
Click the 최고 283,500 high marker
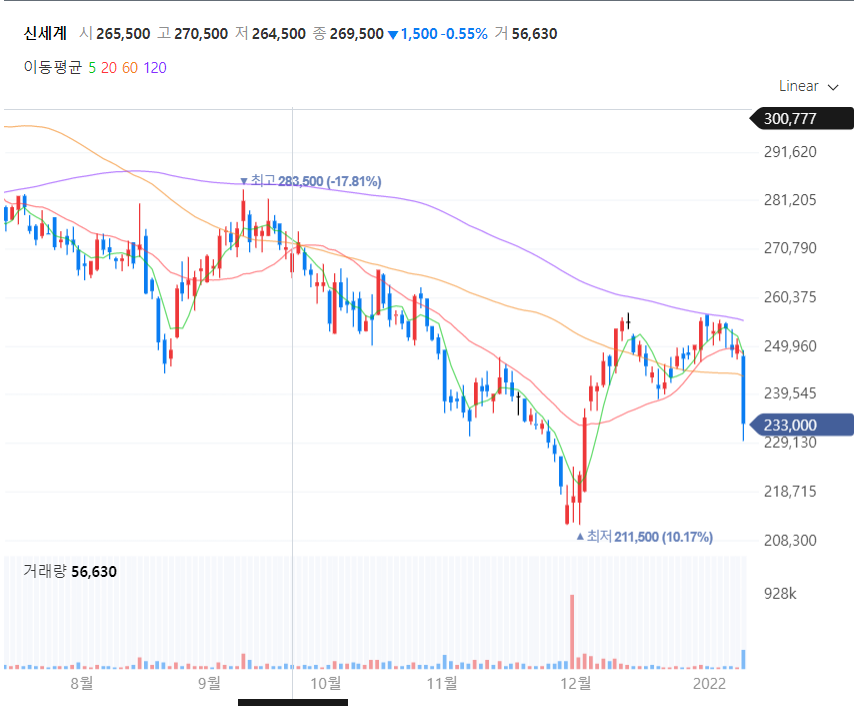pyautogui.click(x=310, y=181)
